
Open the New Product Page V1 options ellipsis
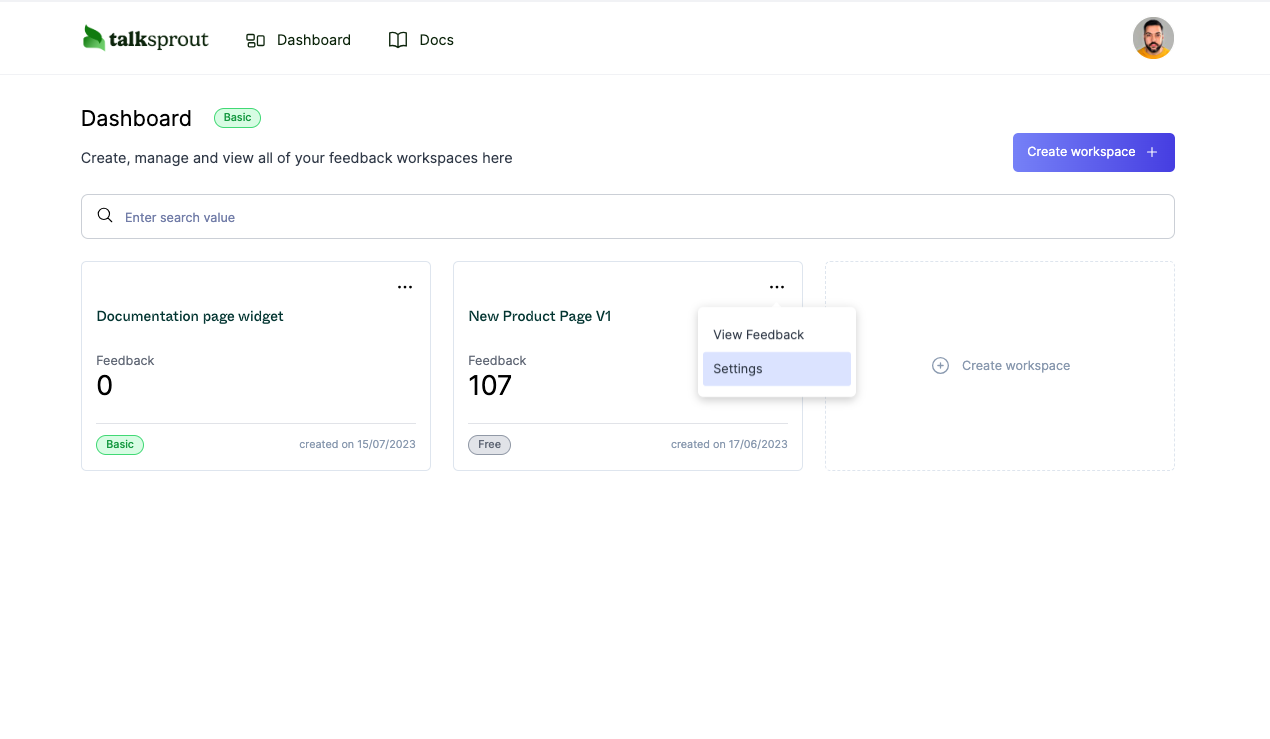pos(777,287)
